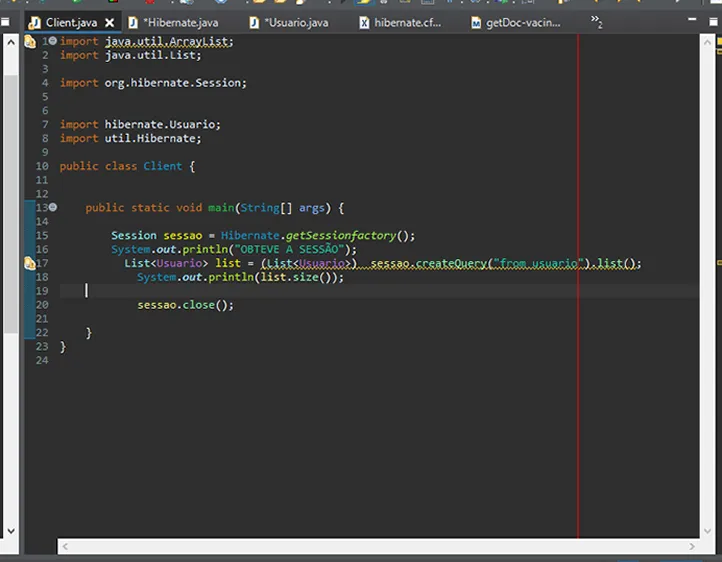Click the horizontal scrollbar left arrow
This screenshot has height=562, width=722.
[65, 547]
